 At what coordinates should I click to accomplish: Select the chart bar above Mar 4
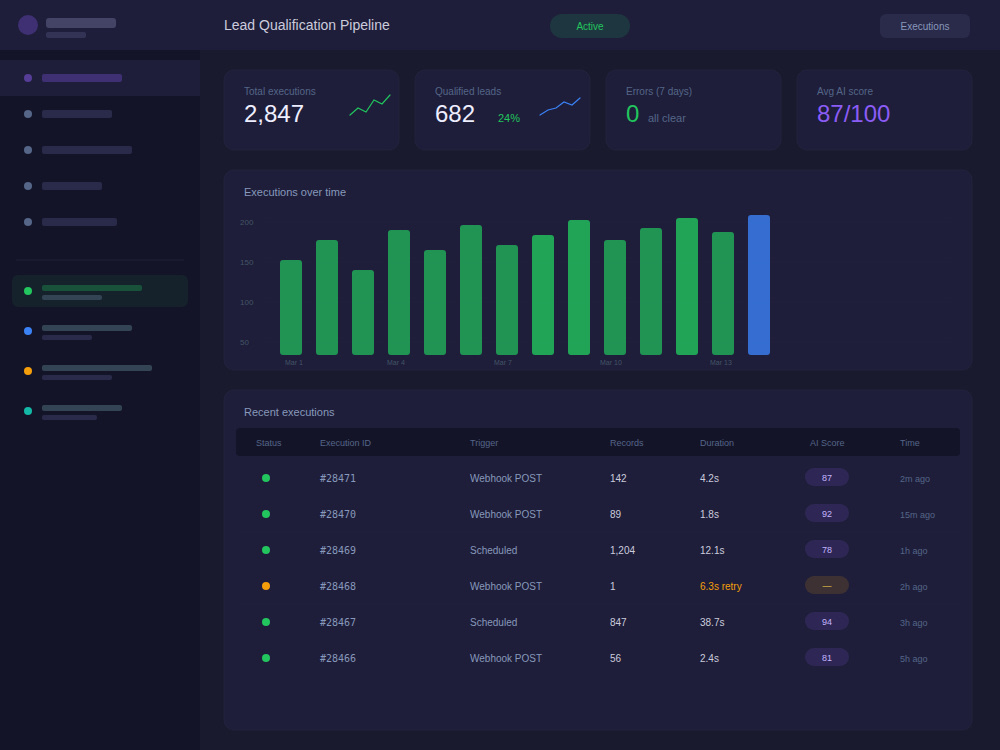point(399,293)
